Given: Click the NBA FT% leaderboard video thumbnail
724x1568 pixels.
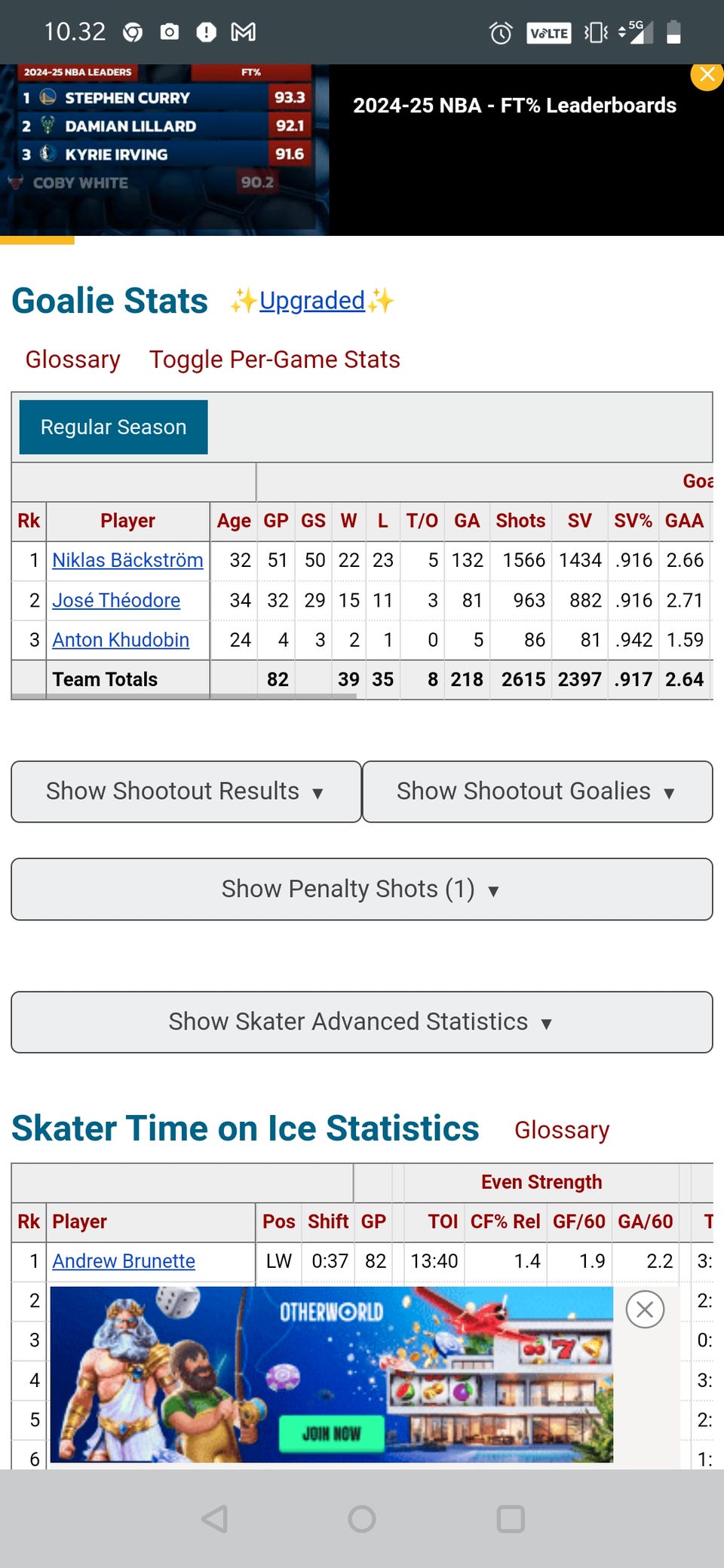Looking at the screenshot, I should click(164, 149).
